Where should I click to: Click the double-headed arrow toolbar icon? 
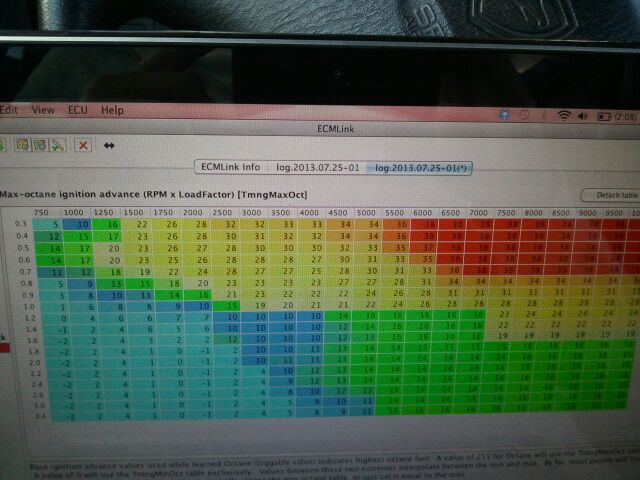point(109,145)
